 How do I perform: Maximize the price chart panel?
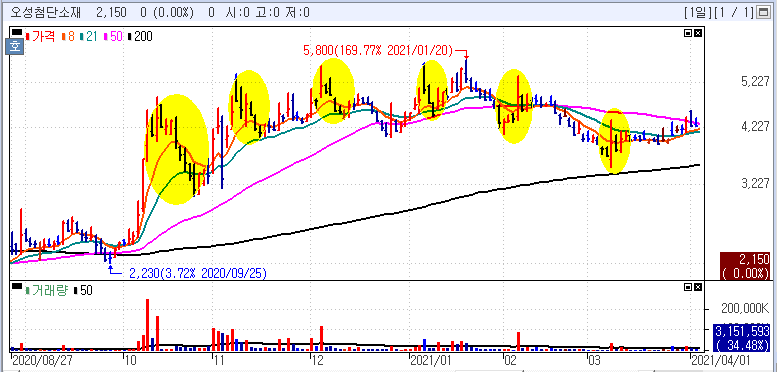pos(688,33)
